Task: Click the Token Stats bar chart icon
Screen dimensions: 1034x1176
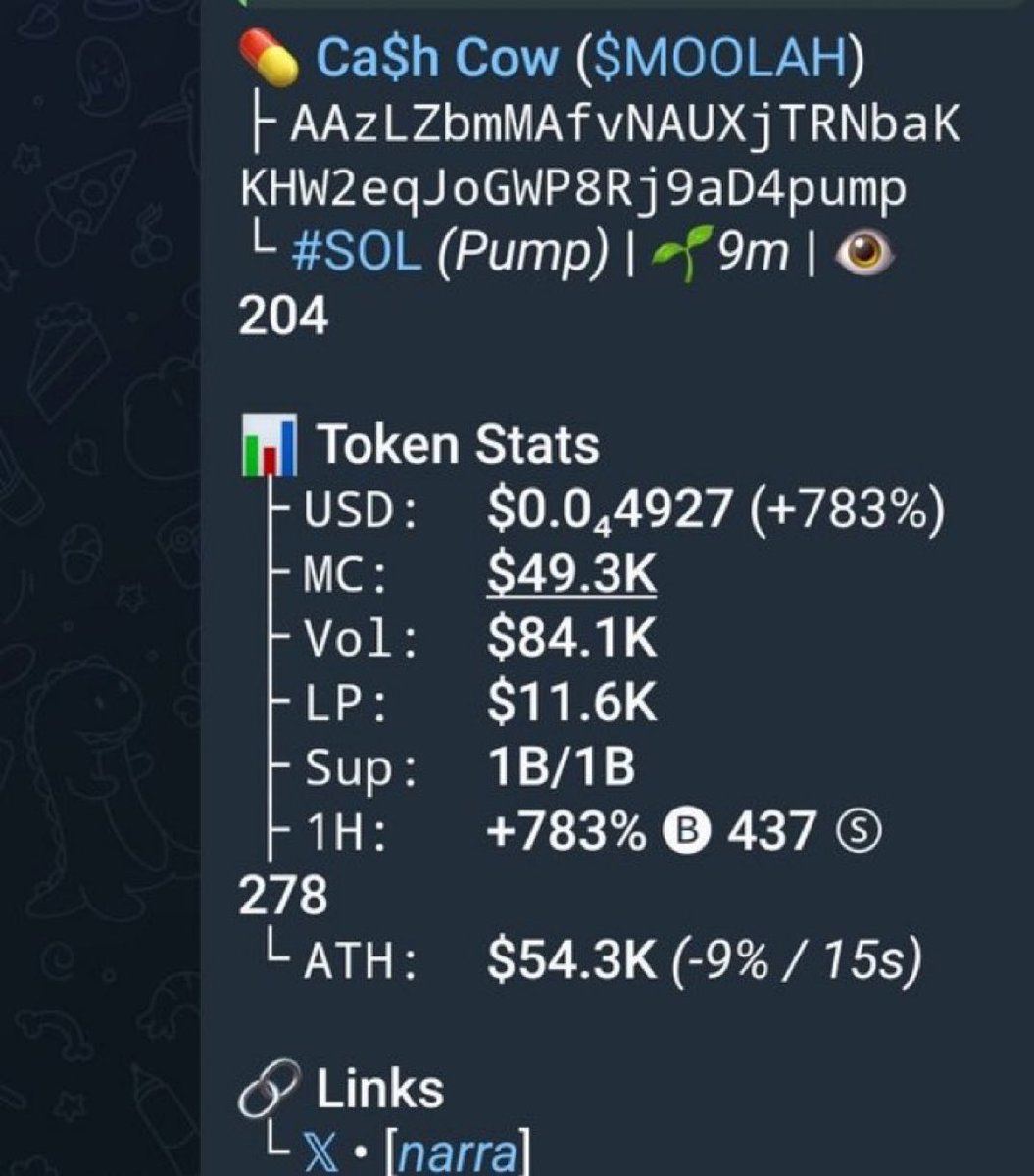Action: click(268, 448)
